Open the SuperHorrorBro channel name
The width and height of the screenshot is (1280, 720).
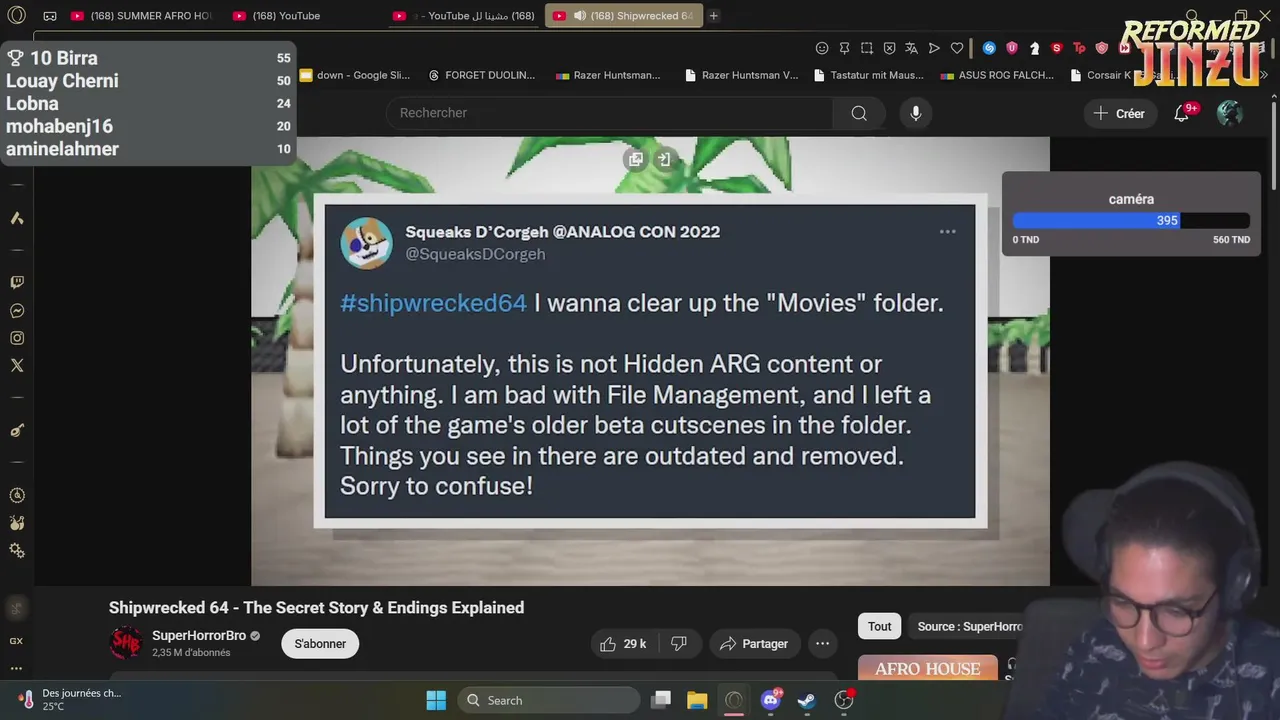tap(199, 636)
